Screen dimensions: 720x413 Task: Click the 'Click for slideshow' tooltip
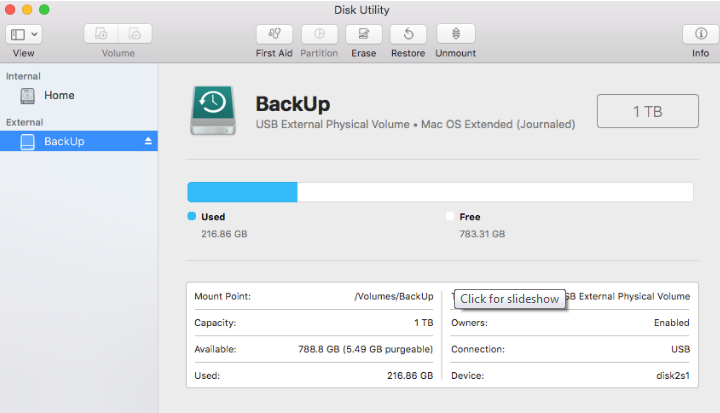(x=510, y=299)
